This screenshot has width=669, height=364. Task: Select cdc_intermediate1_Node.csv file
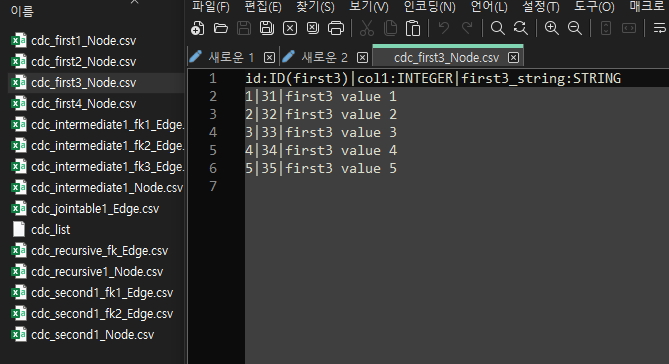point(107,187)
